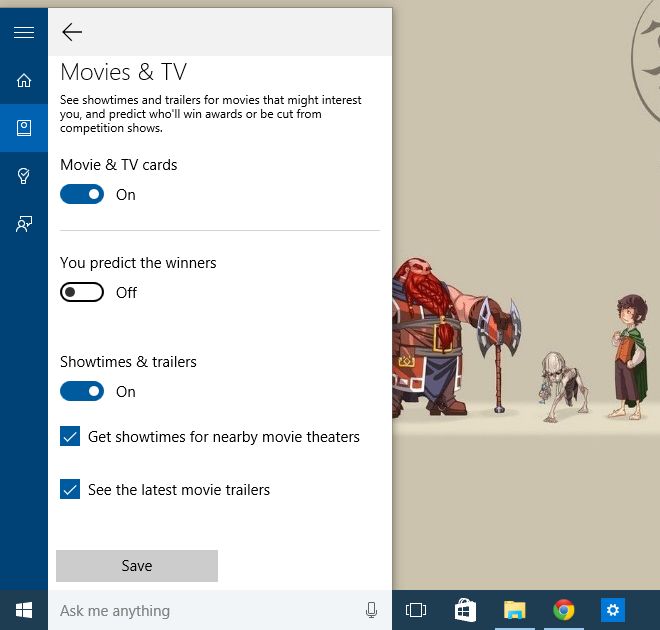
Task: Click the microphone icon in search box
Action: (x=371, y=610)
